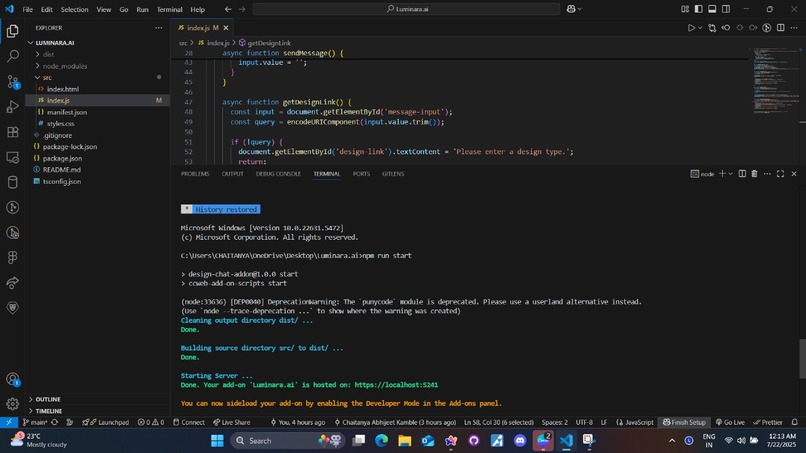Kill the terminal with trash icon
This screenshot has height=453, width=806.
754,174
